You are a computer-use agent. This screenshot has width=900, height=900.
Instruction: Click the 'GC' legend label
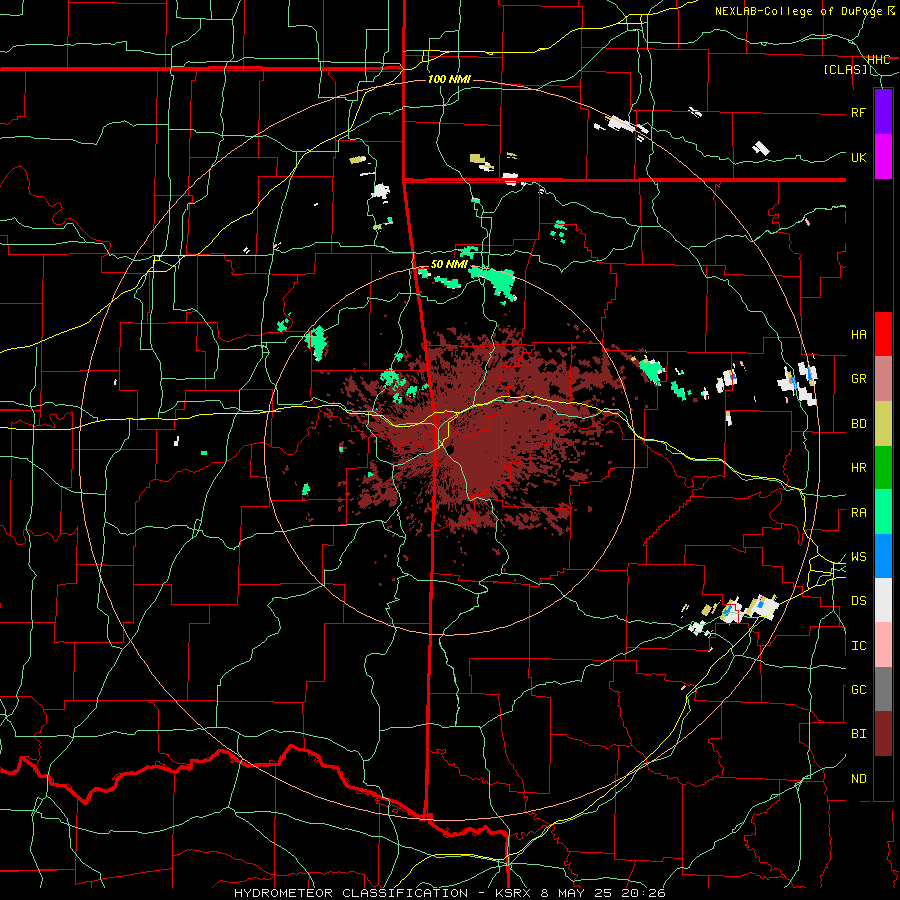(858, 690)
